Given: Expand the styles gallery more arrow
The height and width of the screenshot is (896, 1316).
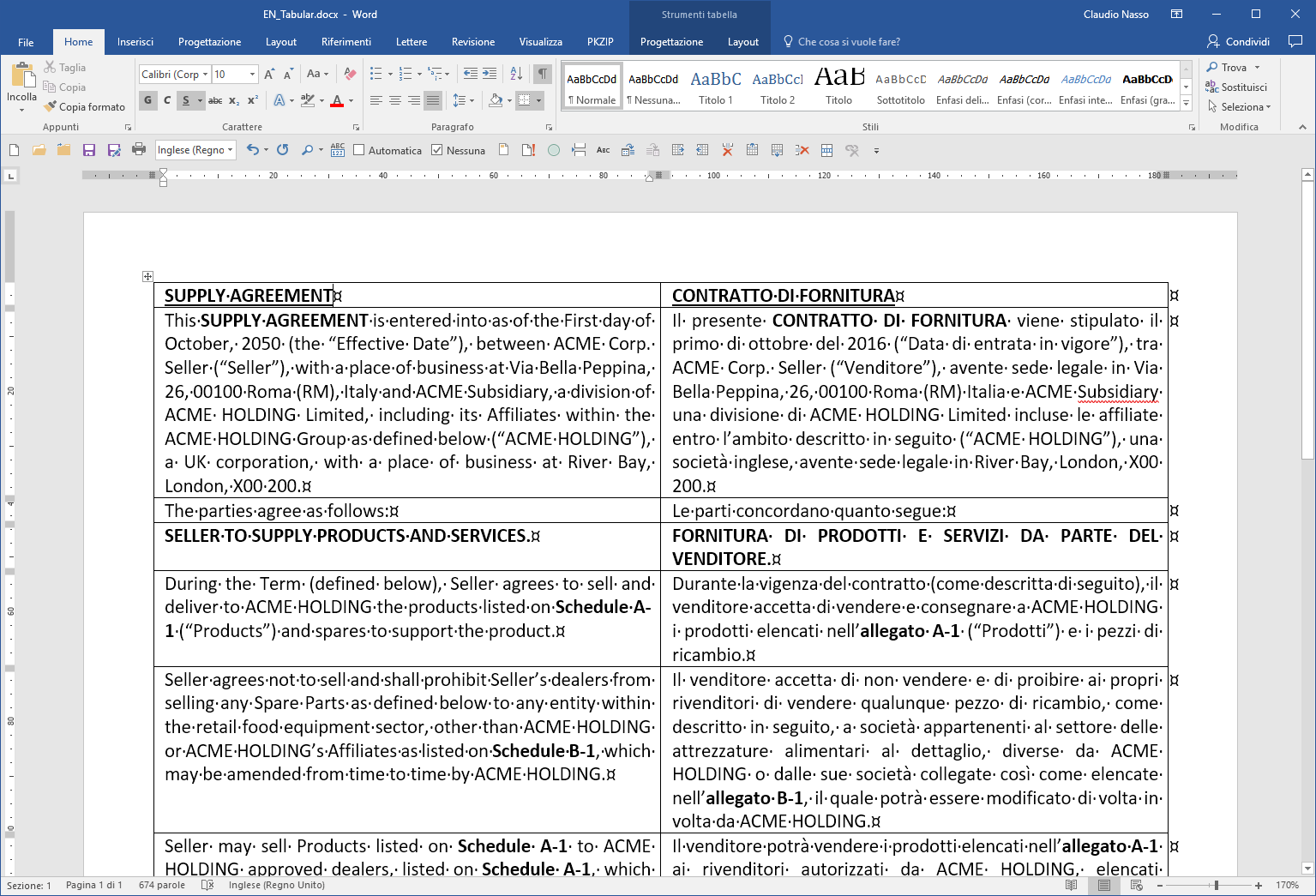Looking at the screenshot, I should pyautogui.click(x=1187, y=103).
